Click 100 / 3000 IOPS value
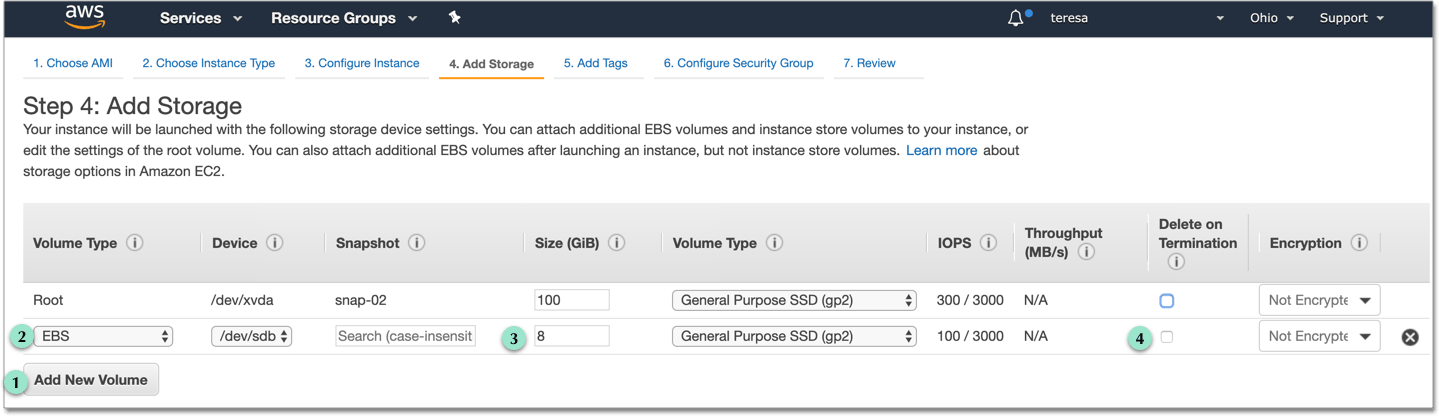 970,336
